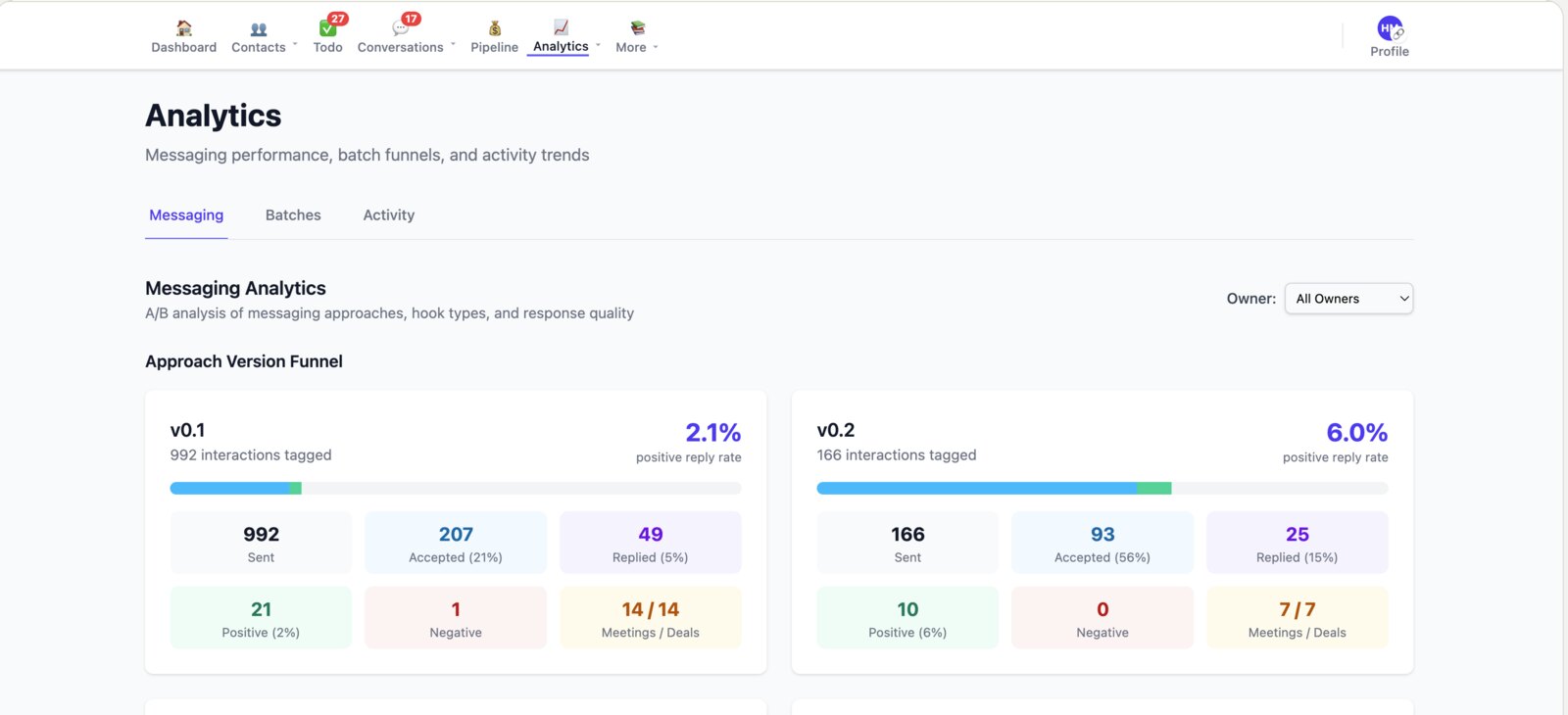This screenshot has height=715, width=1568.
Task: Click the v0.1 version heading
Action: click(187, 430)
